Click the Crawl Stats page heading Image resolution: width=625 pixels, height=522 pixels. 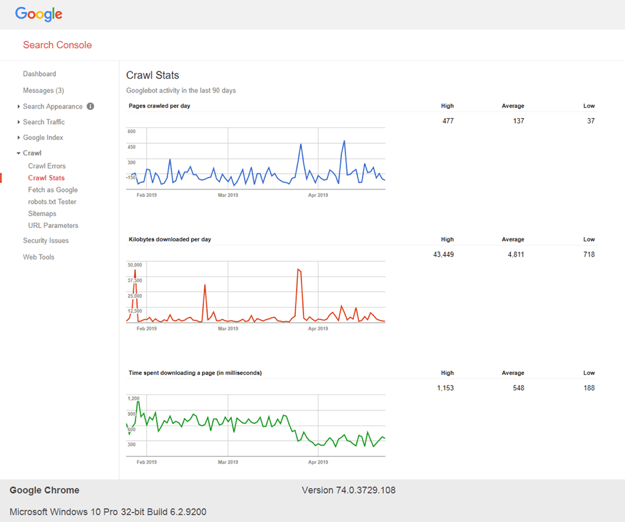tap(153, 75)
